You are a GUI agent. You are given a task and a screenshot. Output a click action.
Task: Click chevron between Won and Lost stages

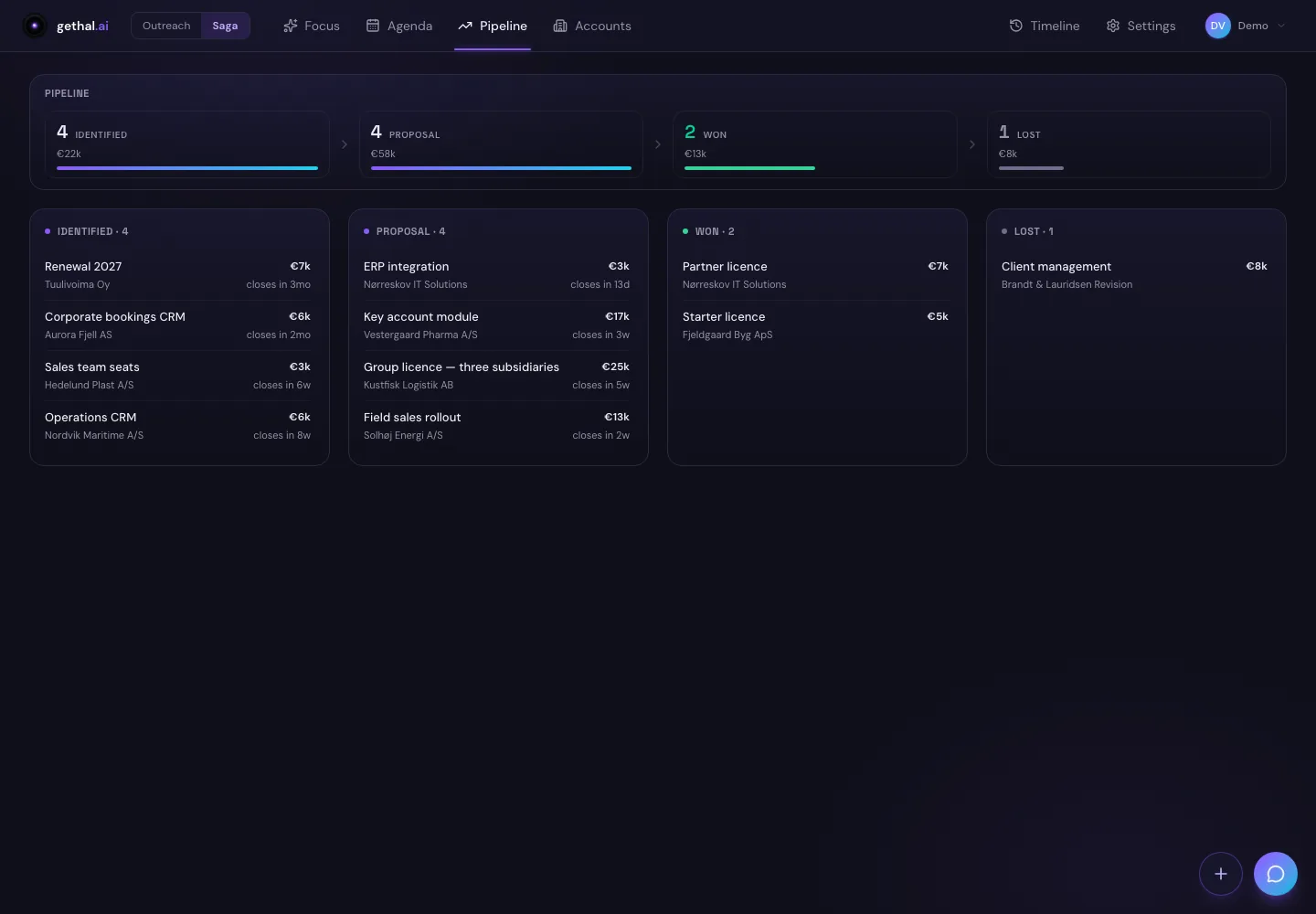[972, 144]
